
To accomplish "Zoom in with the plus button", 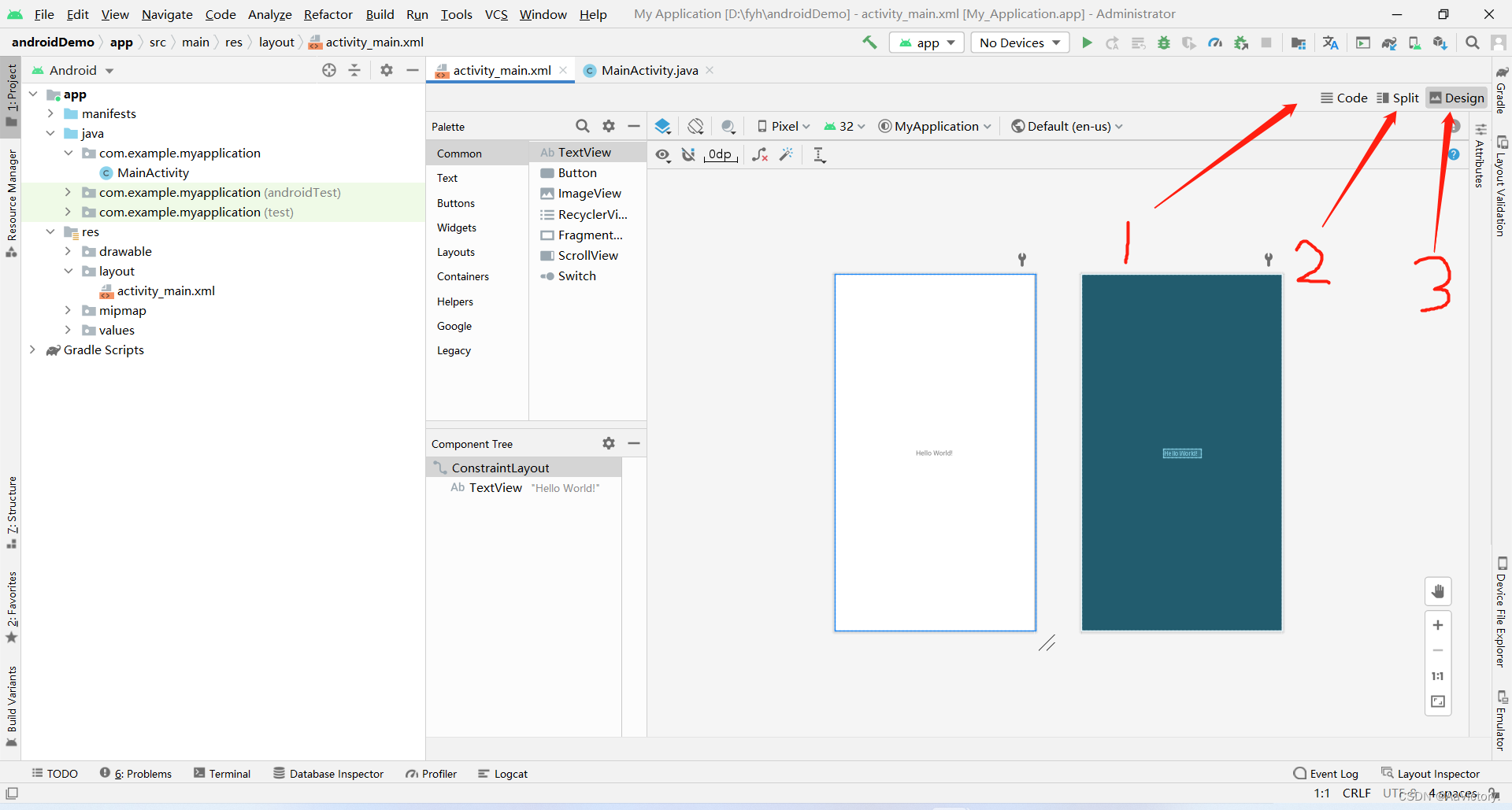I will (1438, 625).
